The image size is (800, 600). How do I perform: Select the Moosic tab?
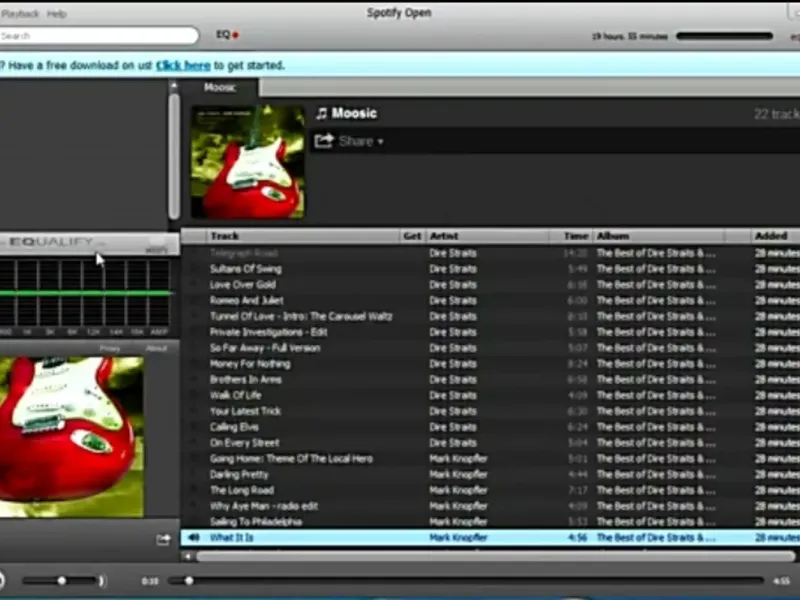point(220,87)
